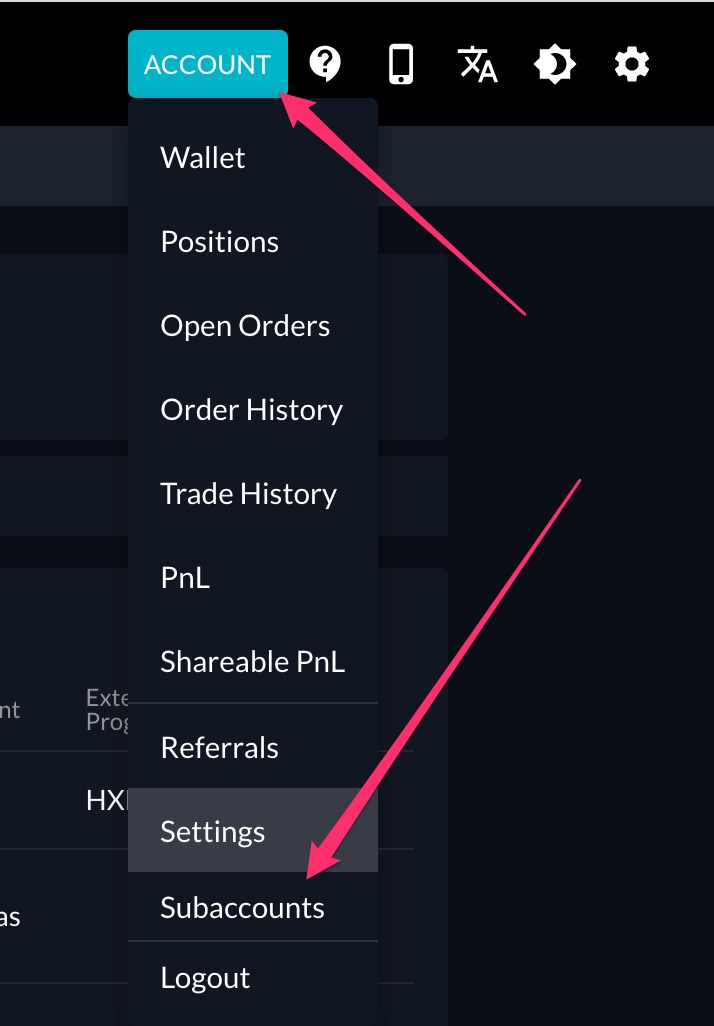View Open Orders

click(245, 325)
